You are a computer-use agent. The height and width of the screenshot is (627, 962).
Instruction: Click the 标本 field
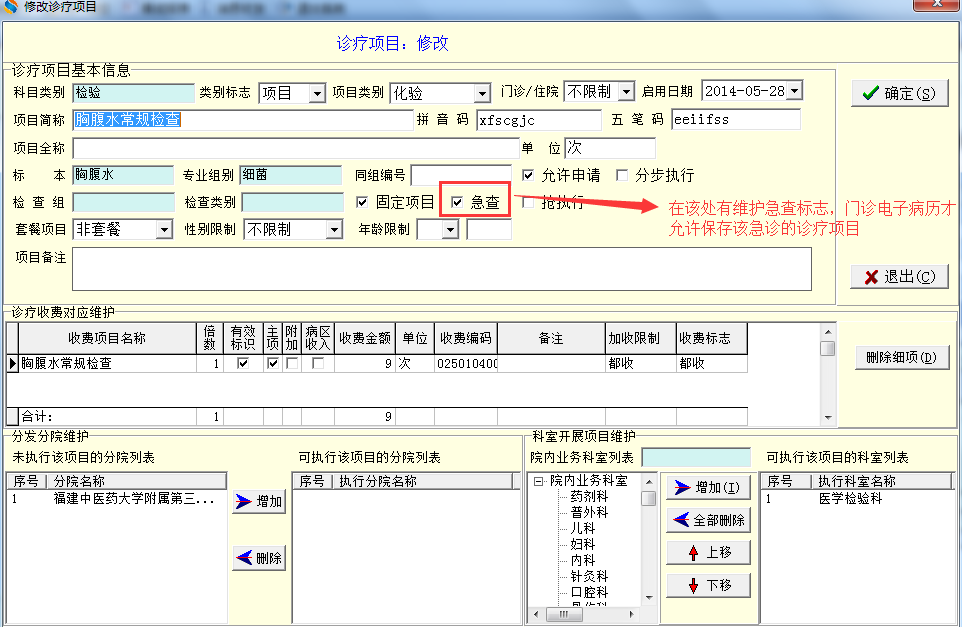point(123,175)
